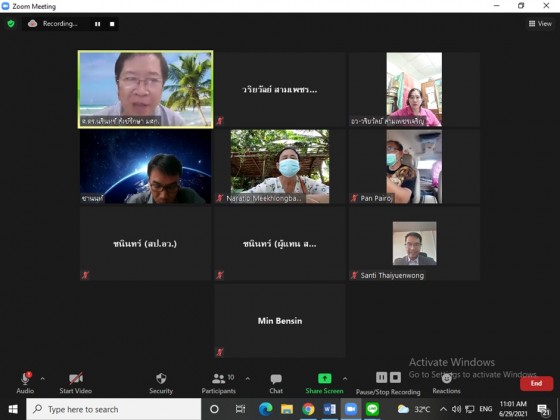This screenshot has height=420, width=560.
Task: Open the View layout menu
Action: coord(540,24)
